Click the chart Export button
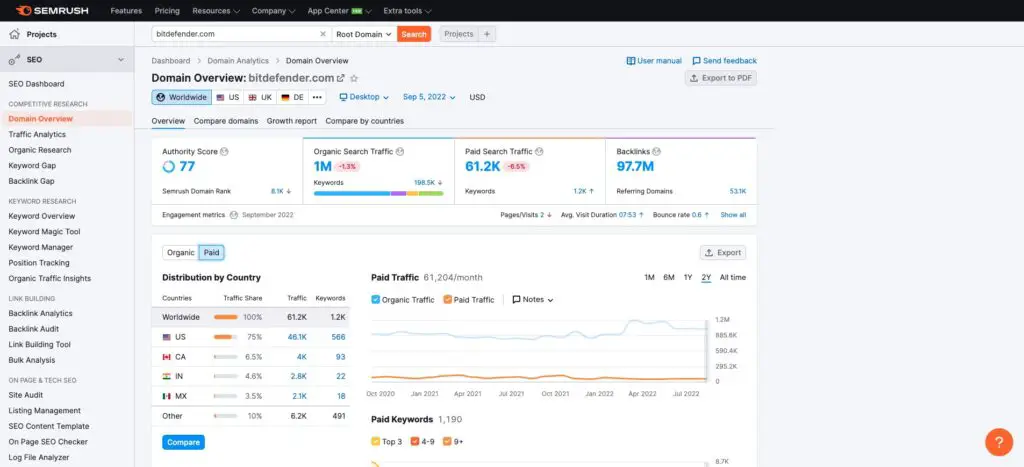 [723, 253]
